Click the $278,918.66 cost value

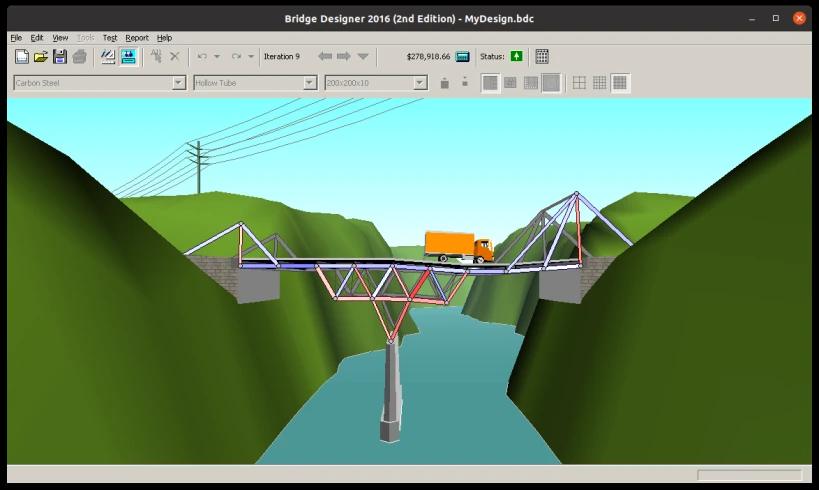(428, 56)
